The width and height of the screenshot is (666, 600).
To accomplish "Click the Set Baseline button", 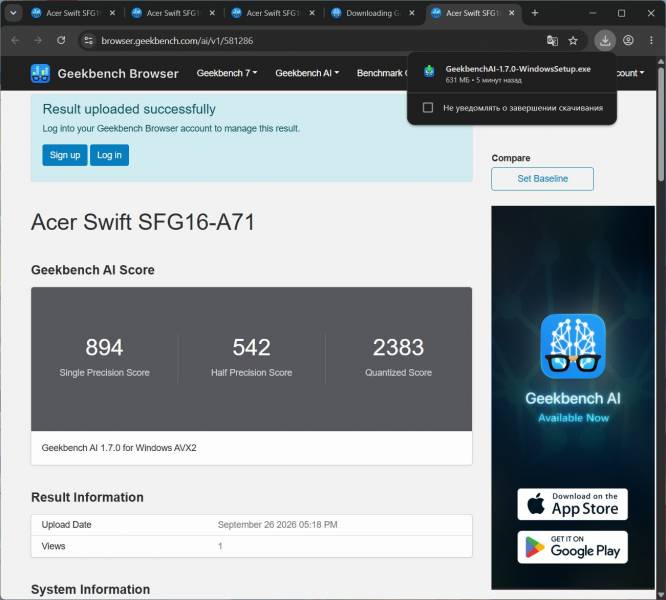I will point(542,179).
